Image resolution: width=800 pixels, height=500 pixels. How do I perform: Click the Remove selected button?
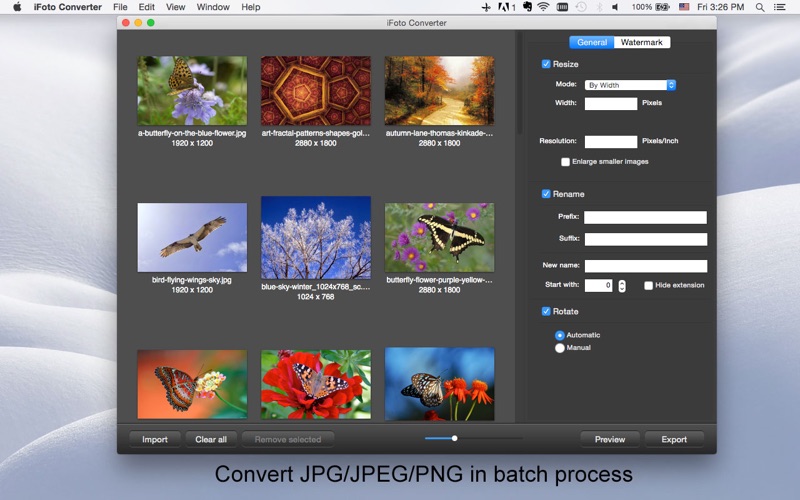pyautogui.click(x=288, y=439)
